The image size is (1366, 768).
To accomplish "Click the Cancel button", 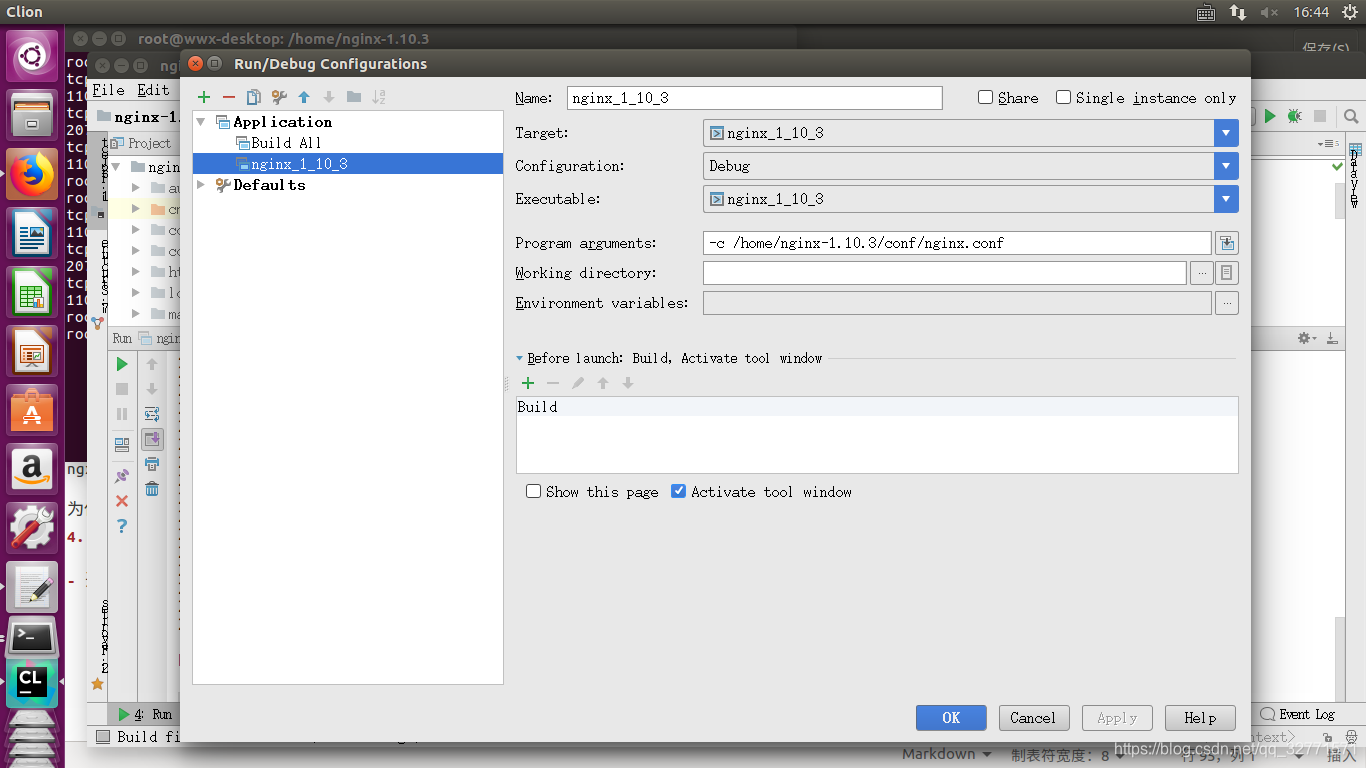I will [x=1033, y=718].
